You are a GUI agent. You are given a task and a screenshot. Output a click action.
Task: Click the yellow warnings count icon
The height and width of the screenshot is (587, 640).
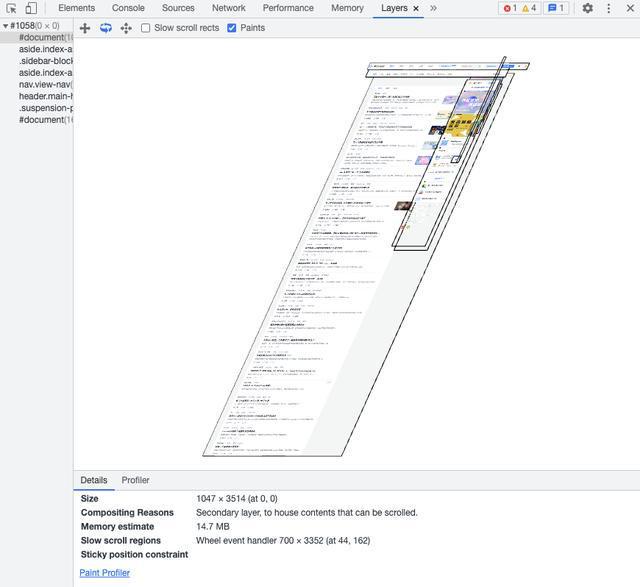click(x=529, y=8)
